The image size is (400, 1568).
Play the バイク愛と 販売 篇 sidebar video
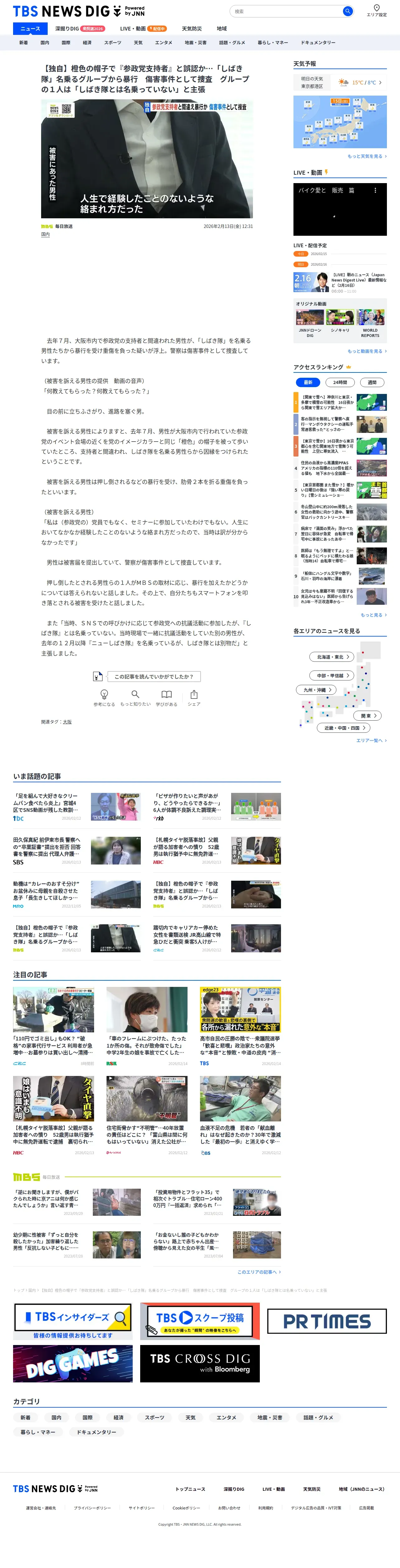340,209
